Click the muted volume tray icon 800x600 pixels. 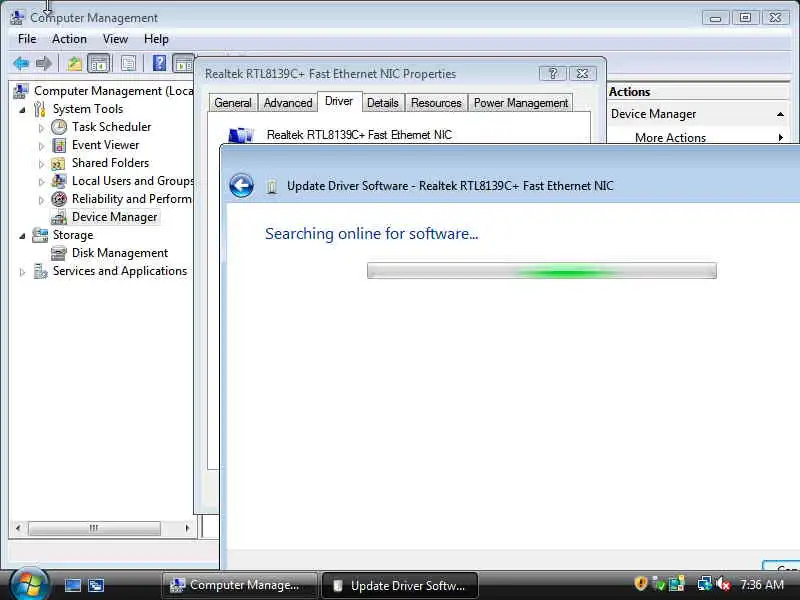[723, 584]
